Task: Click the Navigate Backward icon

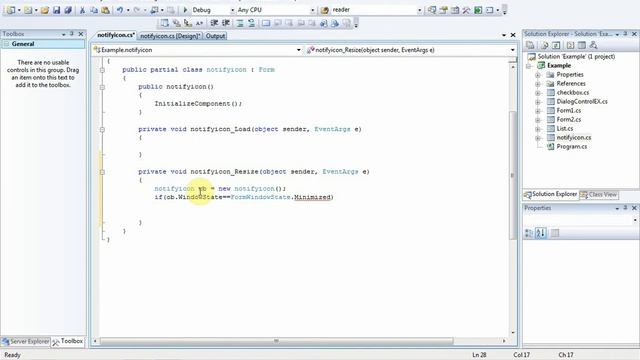Action: click(x=154, y=10)
